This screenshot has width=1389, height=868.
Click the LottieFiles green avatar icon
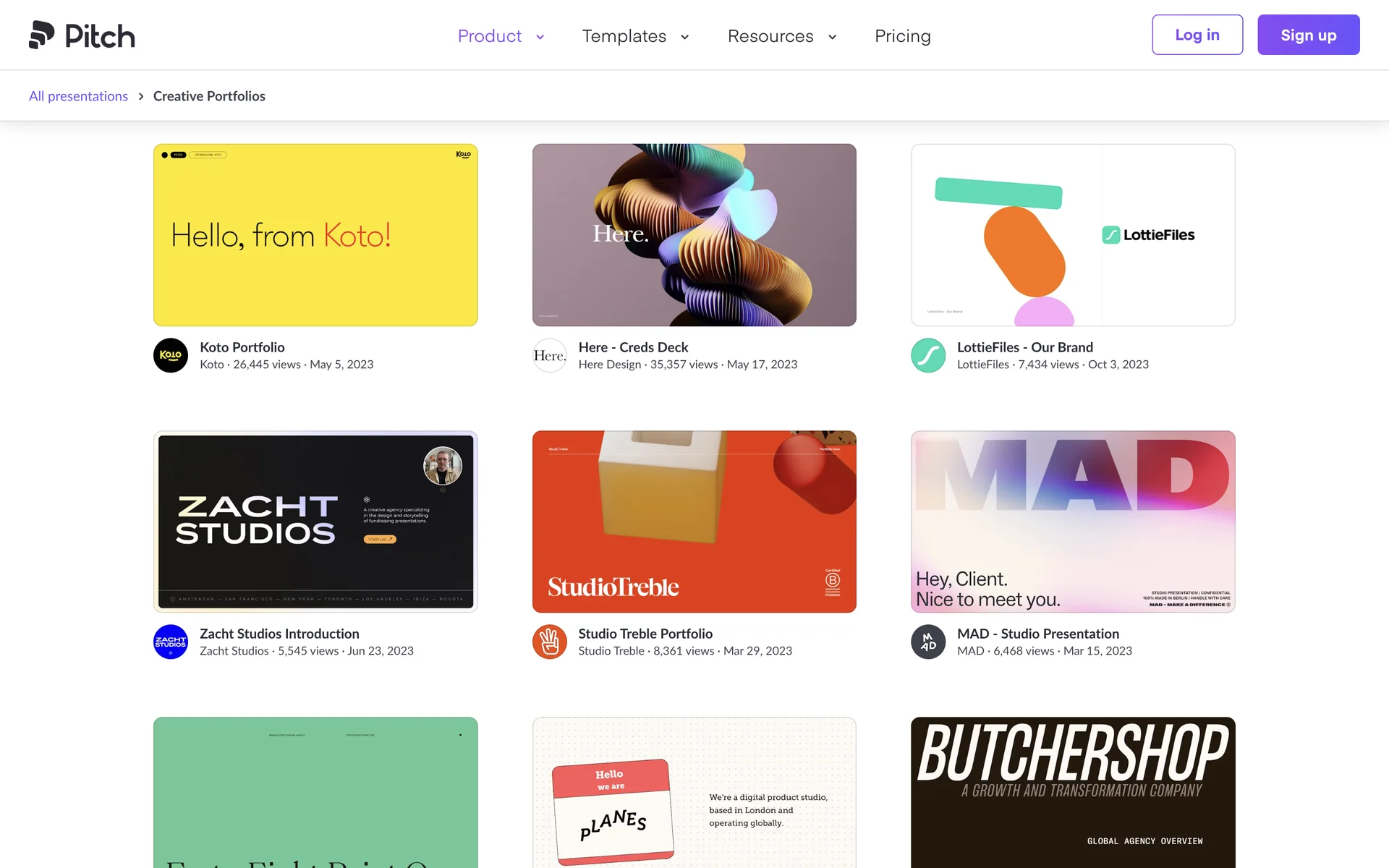[x=928, y=355]
